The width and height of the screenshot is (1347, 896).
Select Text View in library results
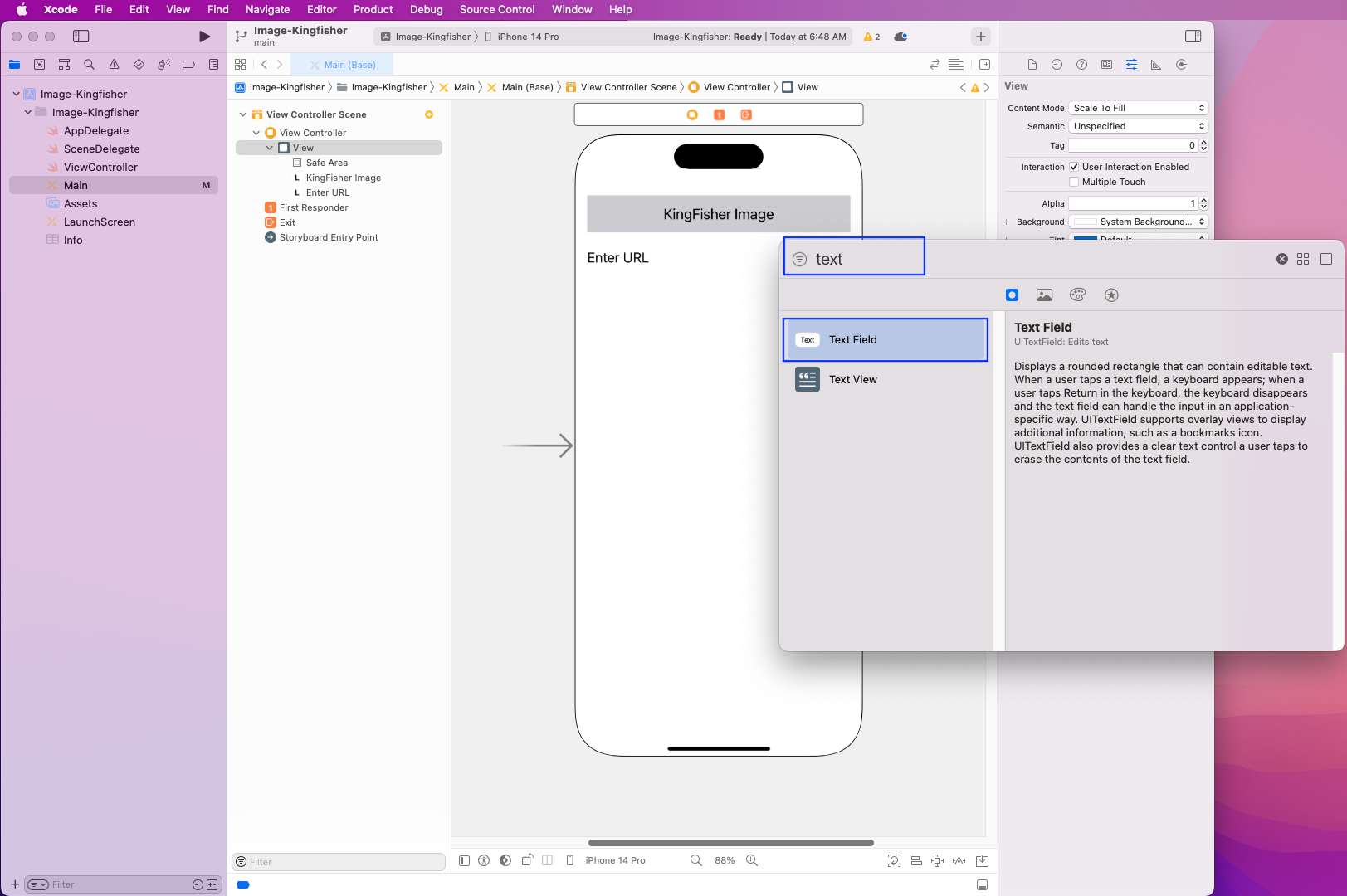tap(886, 379)
